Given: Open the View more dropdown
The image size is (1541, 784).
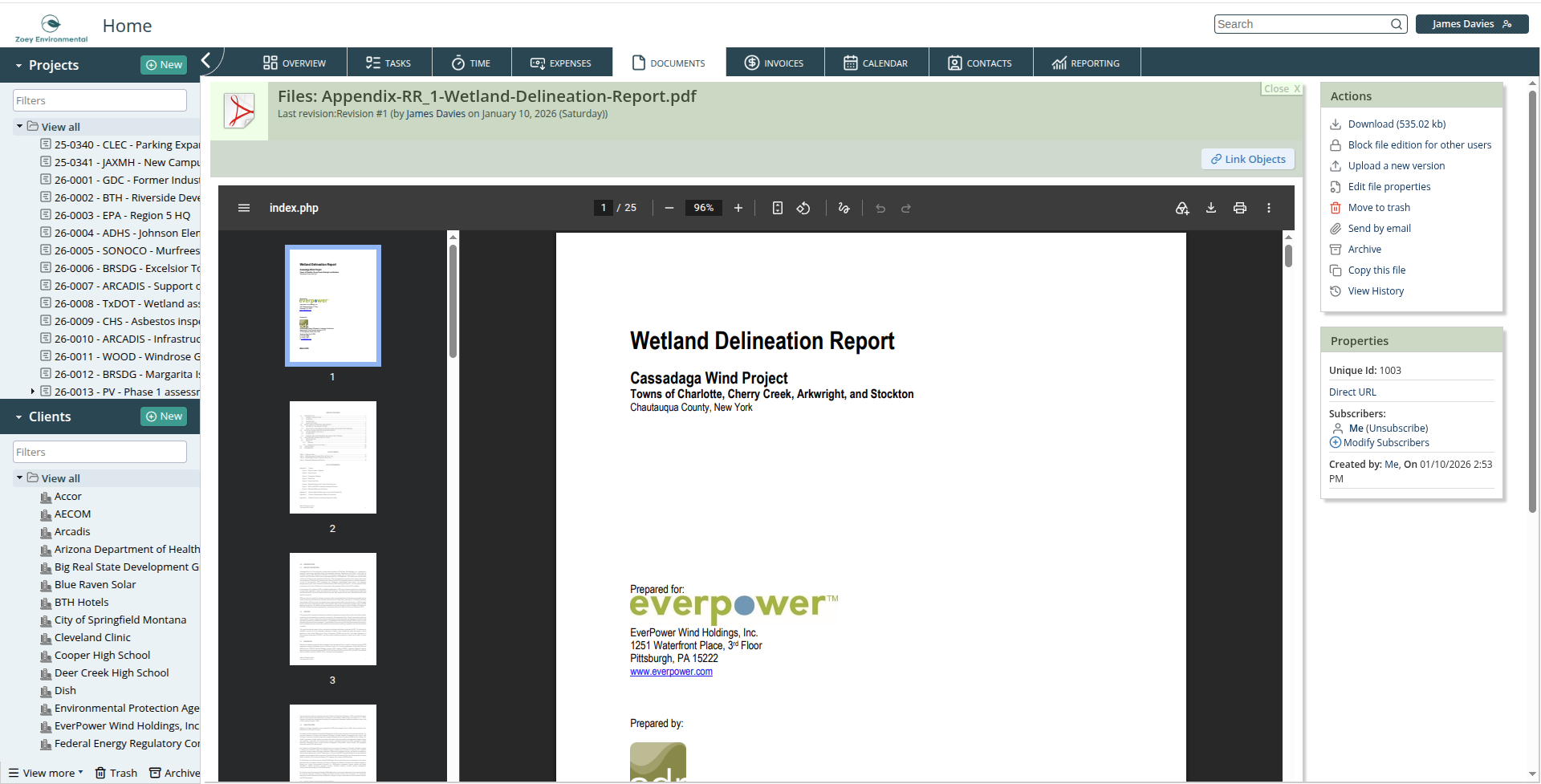Looking at the screenshot, I should pyautogui.click(x=46, y=773).
